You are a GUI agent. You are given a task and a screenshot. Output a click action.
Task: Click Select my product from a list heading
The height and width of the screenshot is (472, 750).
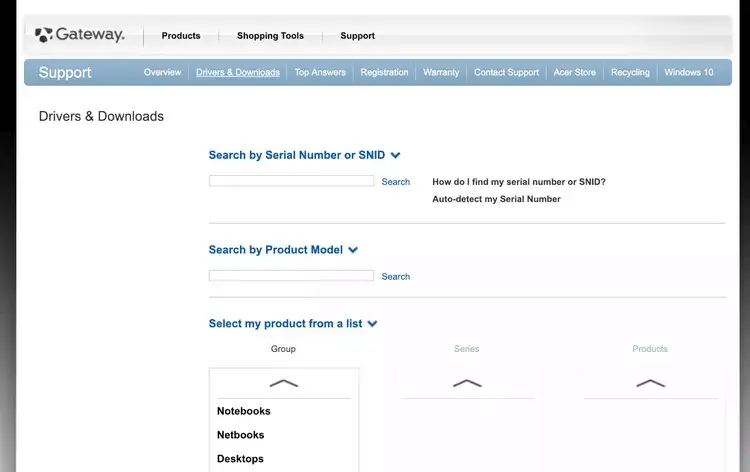tap(286, 323)
